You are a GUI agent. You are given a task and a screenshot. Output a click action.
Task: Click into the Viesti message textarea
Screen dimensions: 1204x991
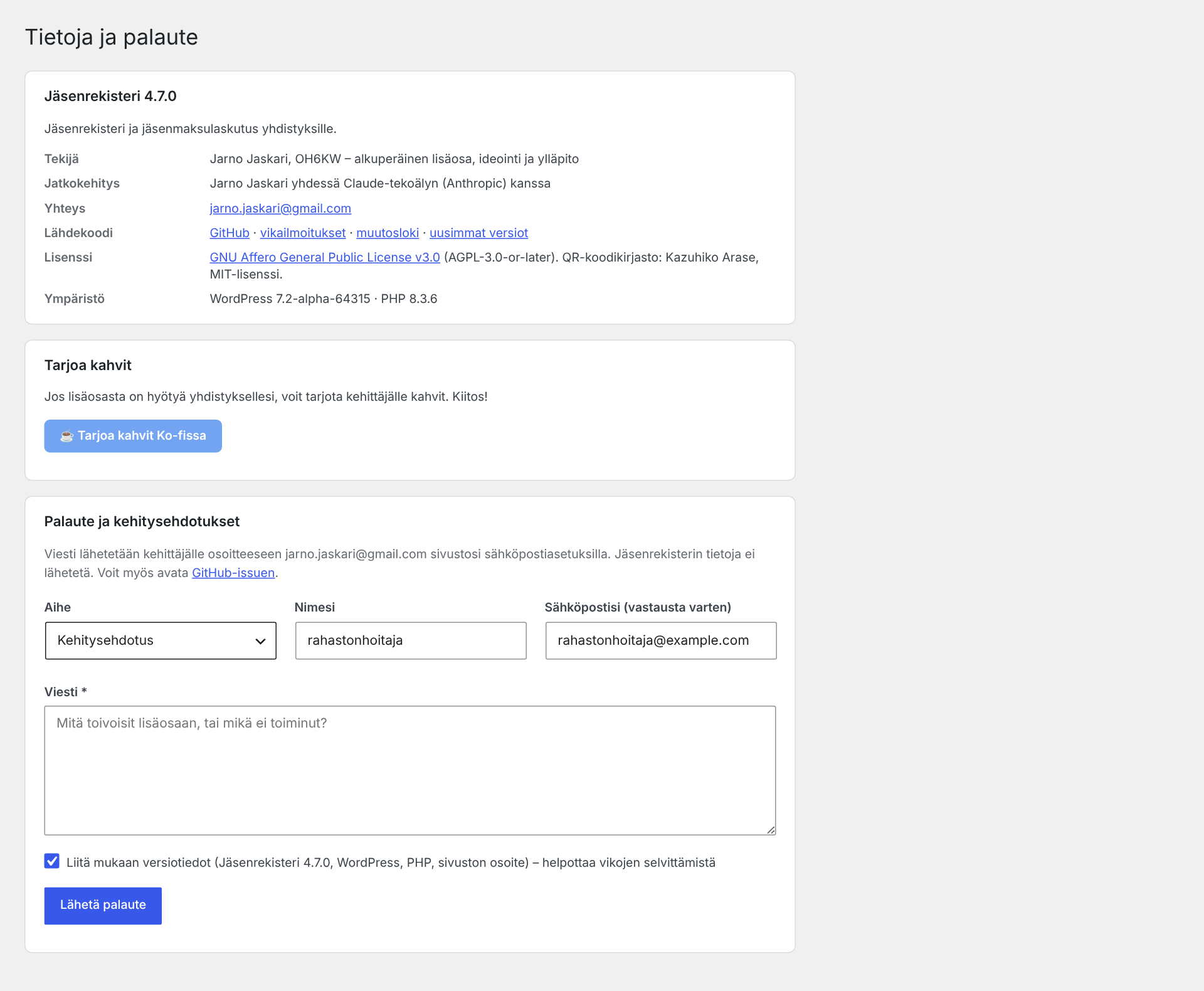(x=410, y=770)
